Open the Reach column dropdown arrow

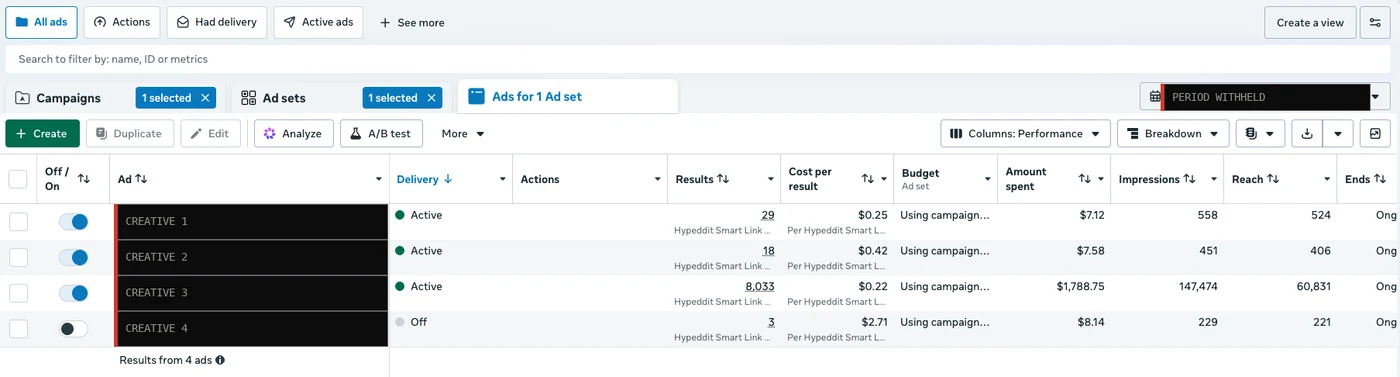(1327, 179)
